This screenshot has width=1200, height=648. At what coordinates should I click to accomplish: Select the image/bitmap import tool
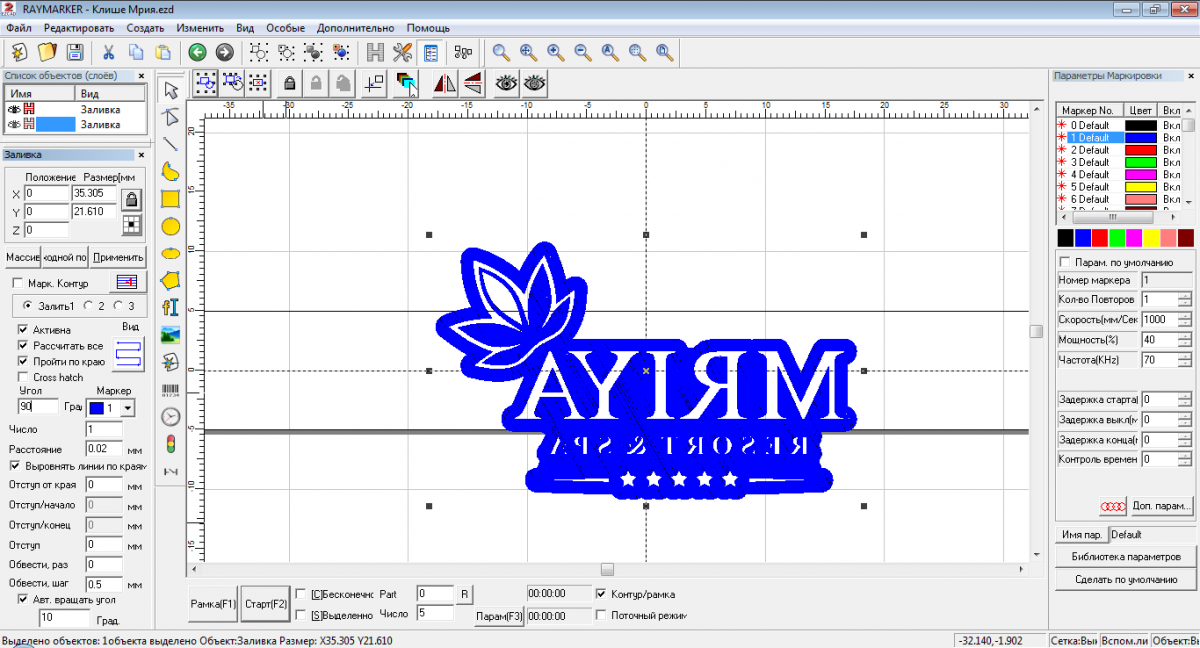point(171,334)
